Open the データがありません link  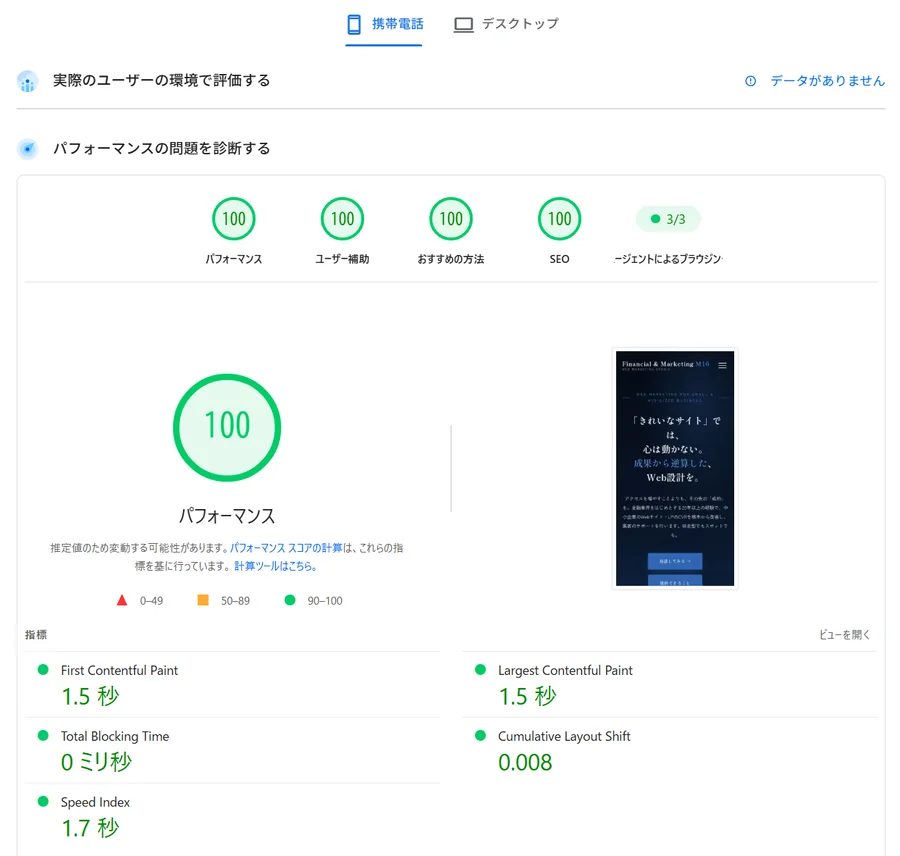coord(827,81)
